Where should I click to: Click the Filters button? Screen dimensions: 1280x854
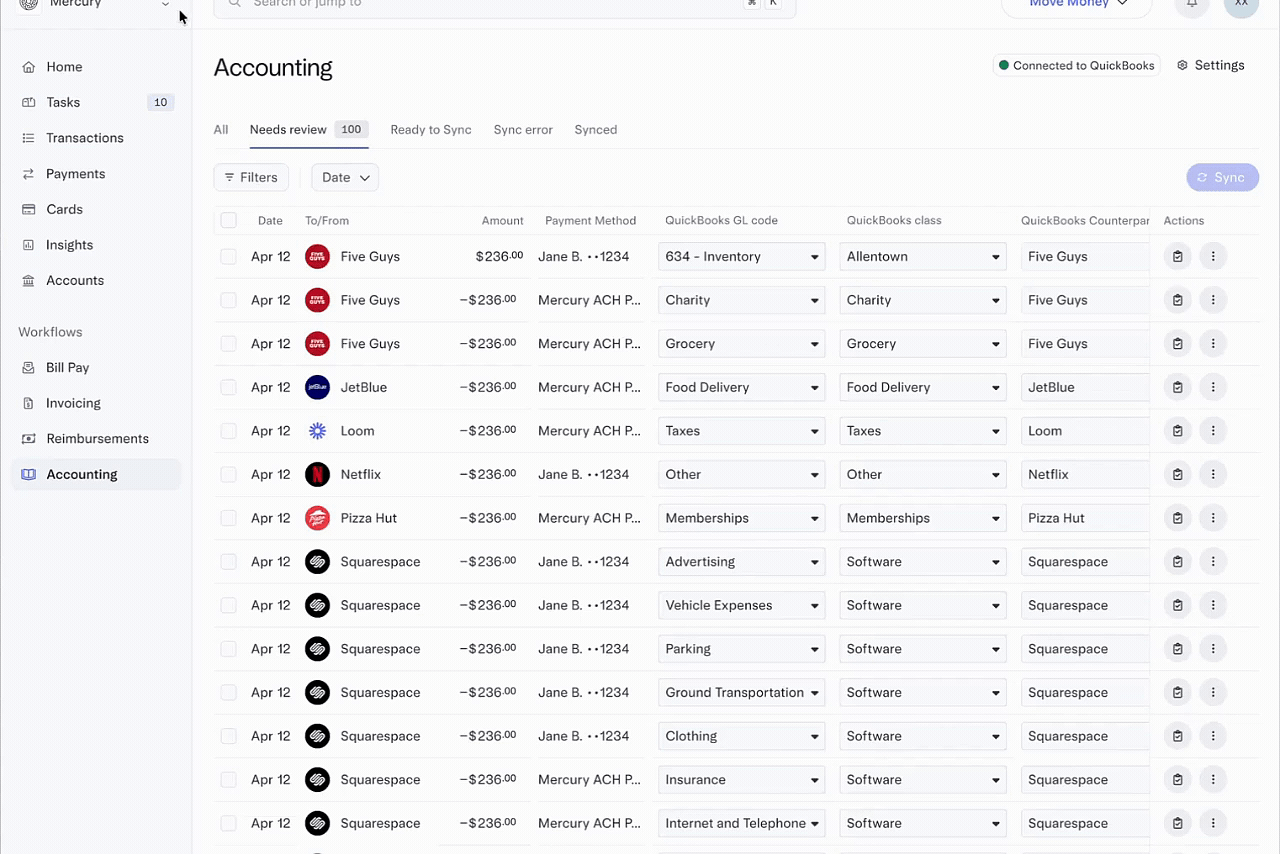pos(251,178)
